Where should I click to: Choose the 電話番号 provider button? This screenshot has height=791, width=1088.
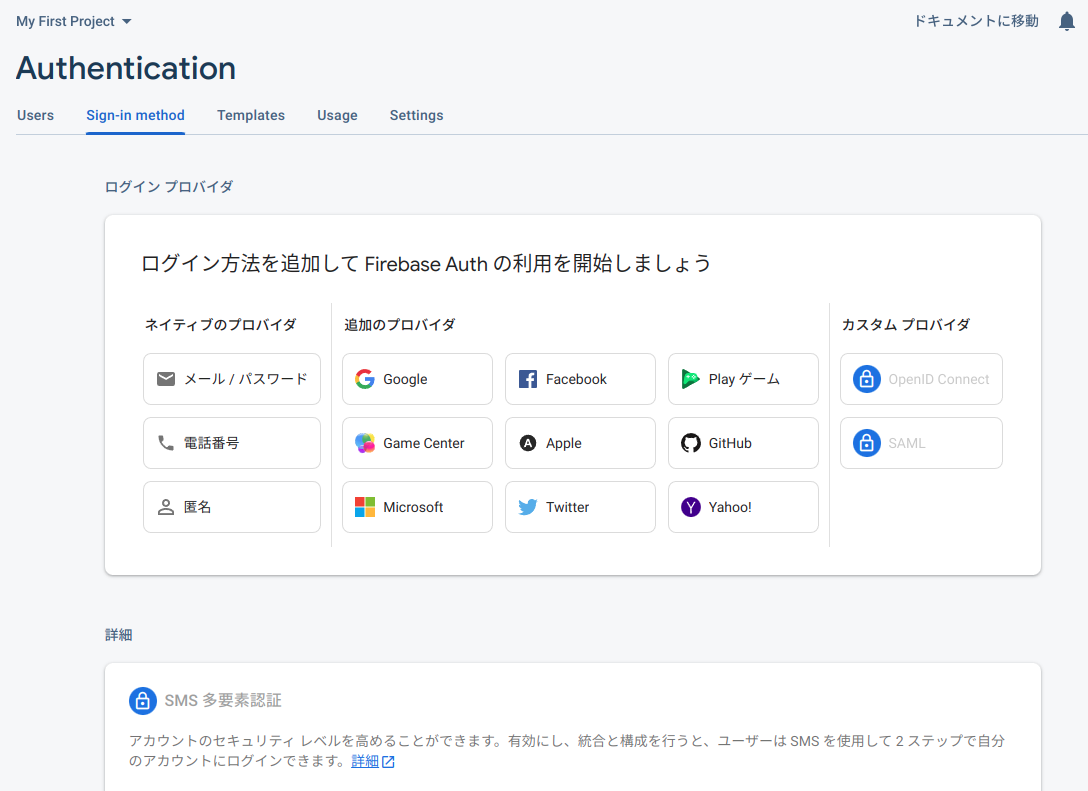232,443
